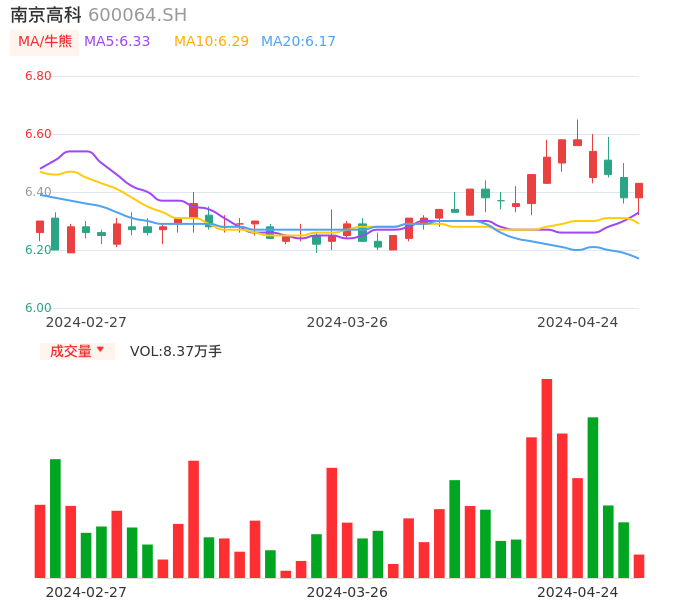Click the tallest green volume bar
The image size is (686, 606).
593,497
